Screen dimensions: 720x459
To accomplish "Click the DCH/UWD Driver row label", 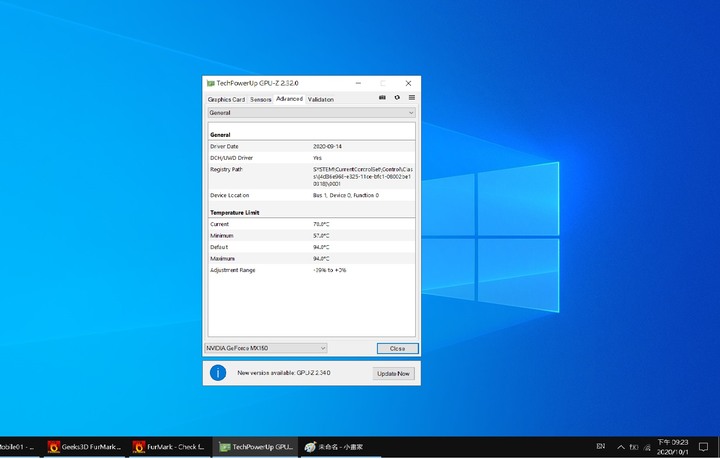I will 231,158.
